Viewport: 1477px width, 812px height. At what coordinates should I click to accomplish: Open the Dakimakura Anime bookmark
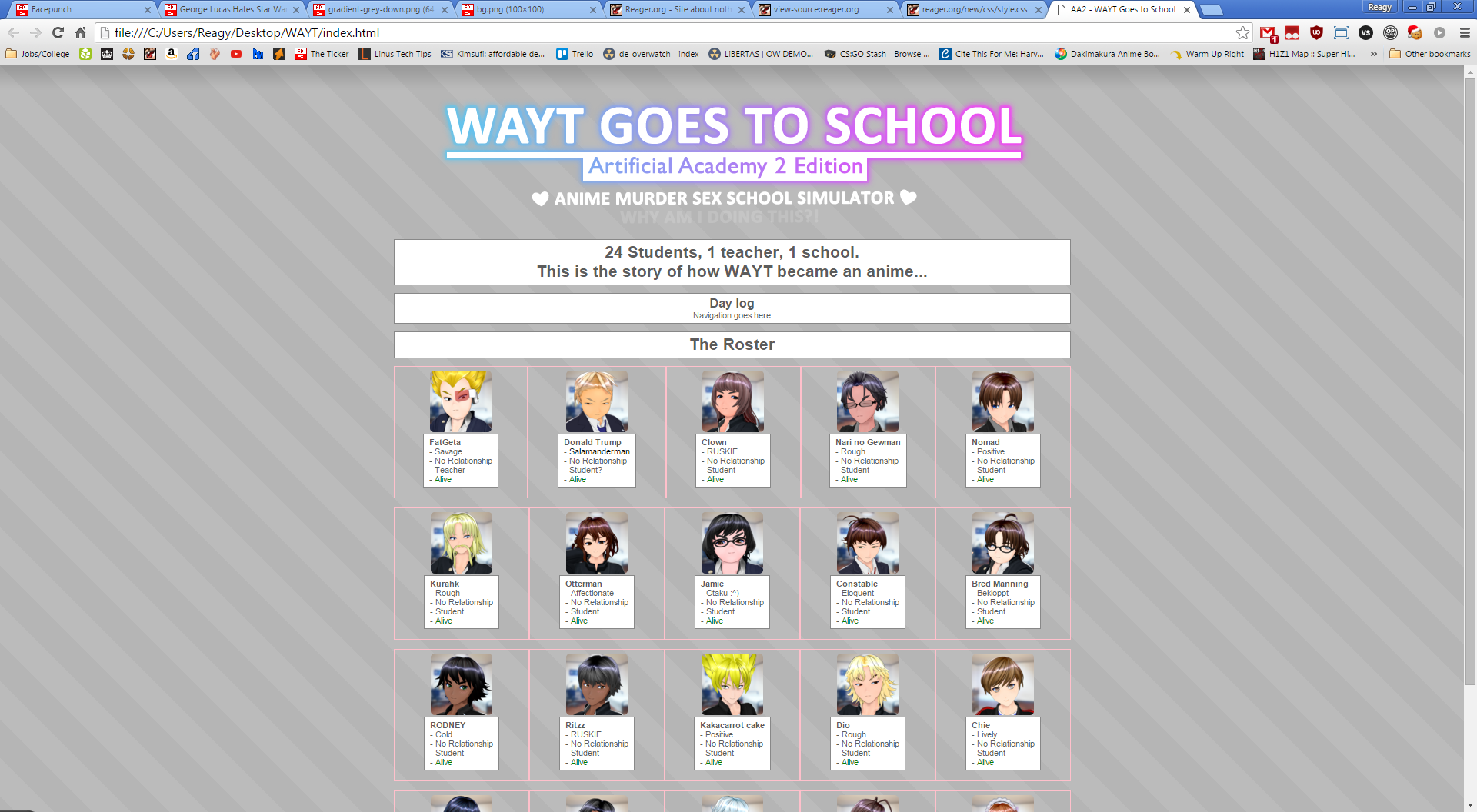coord(1107,54)
